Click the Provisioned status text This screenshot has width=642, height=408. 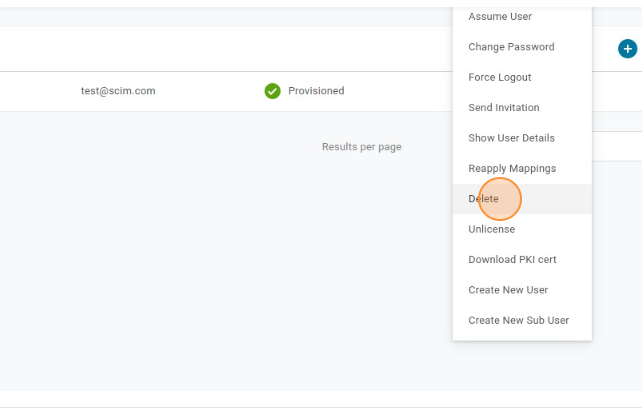316,91
